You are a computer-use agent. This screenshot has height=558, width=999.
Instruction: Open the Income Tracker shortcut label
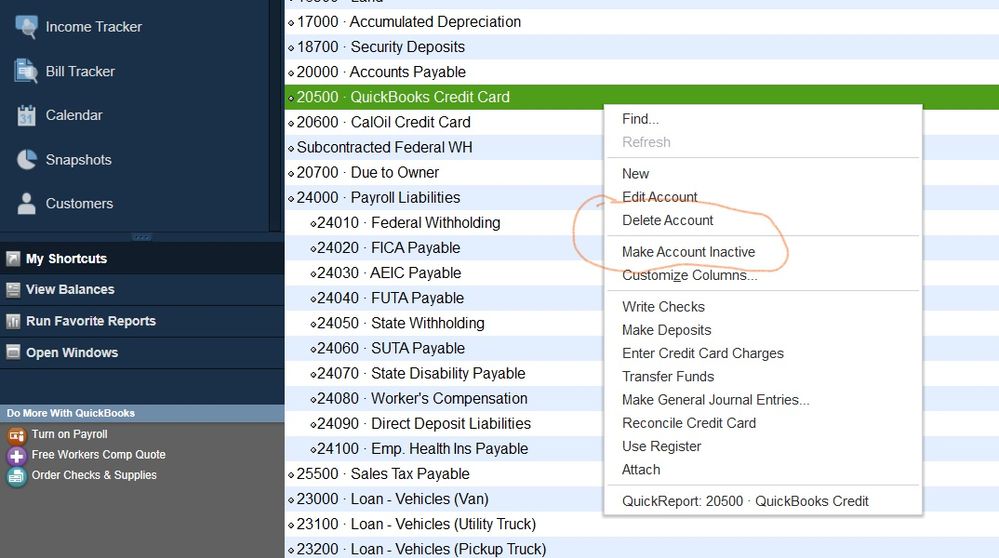[94, 27]
